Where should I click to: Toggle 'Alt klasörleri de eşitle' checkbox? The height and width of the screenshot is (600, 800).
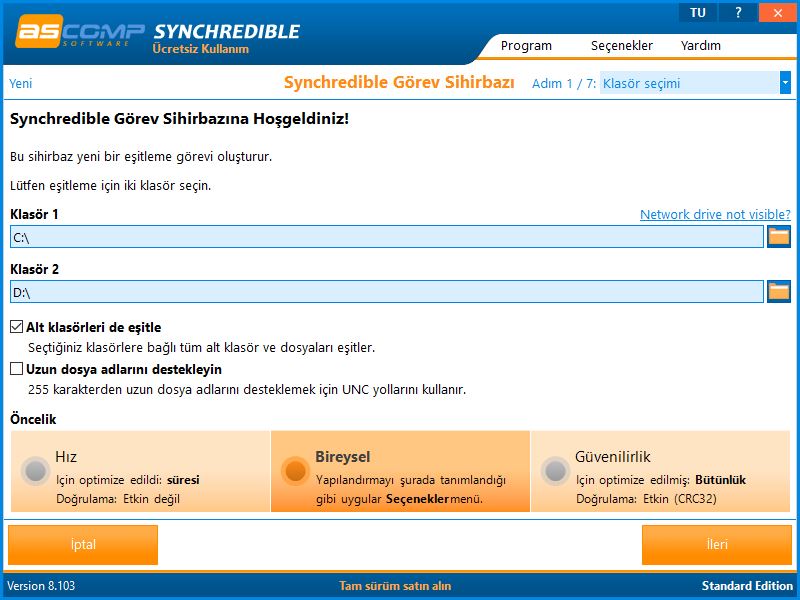[x=17, y=327]
